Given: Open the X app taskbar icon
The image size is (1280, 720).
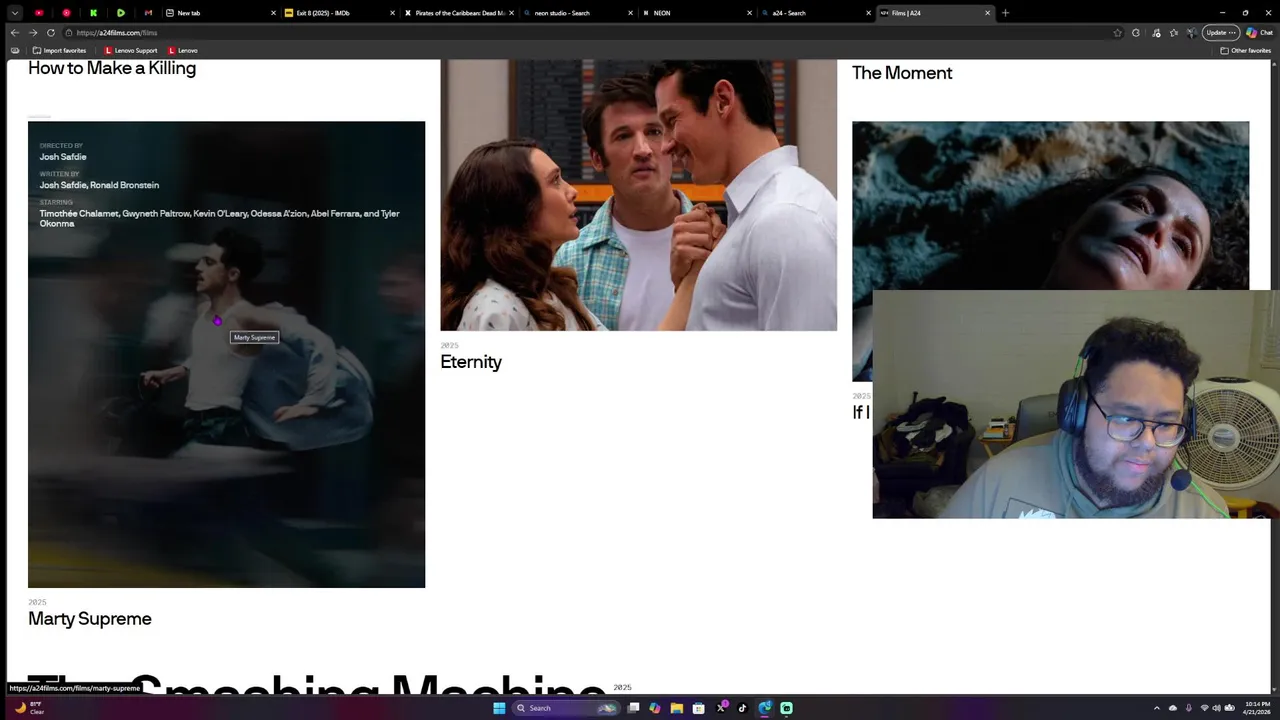Looking at the screenshot, I should 721,708.
